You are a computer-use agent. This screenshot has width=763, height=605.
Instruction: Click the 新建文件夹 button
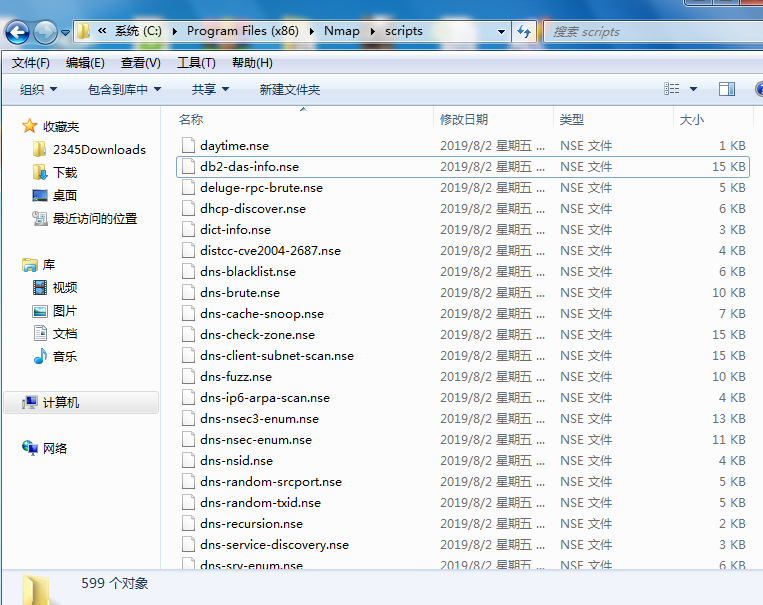290,89
